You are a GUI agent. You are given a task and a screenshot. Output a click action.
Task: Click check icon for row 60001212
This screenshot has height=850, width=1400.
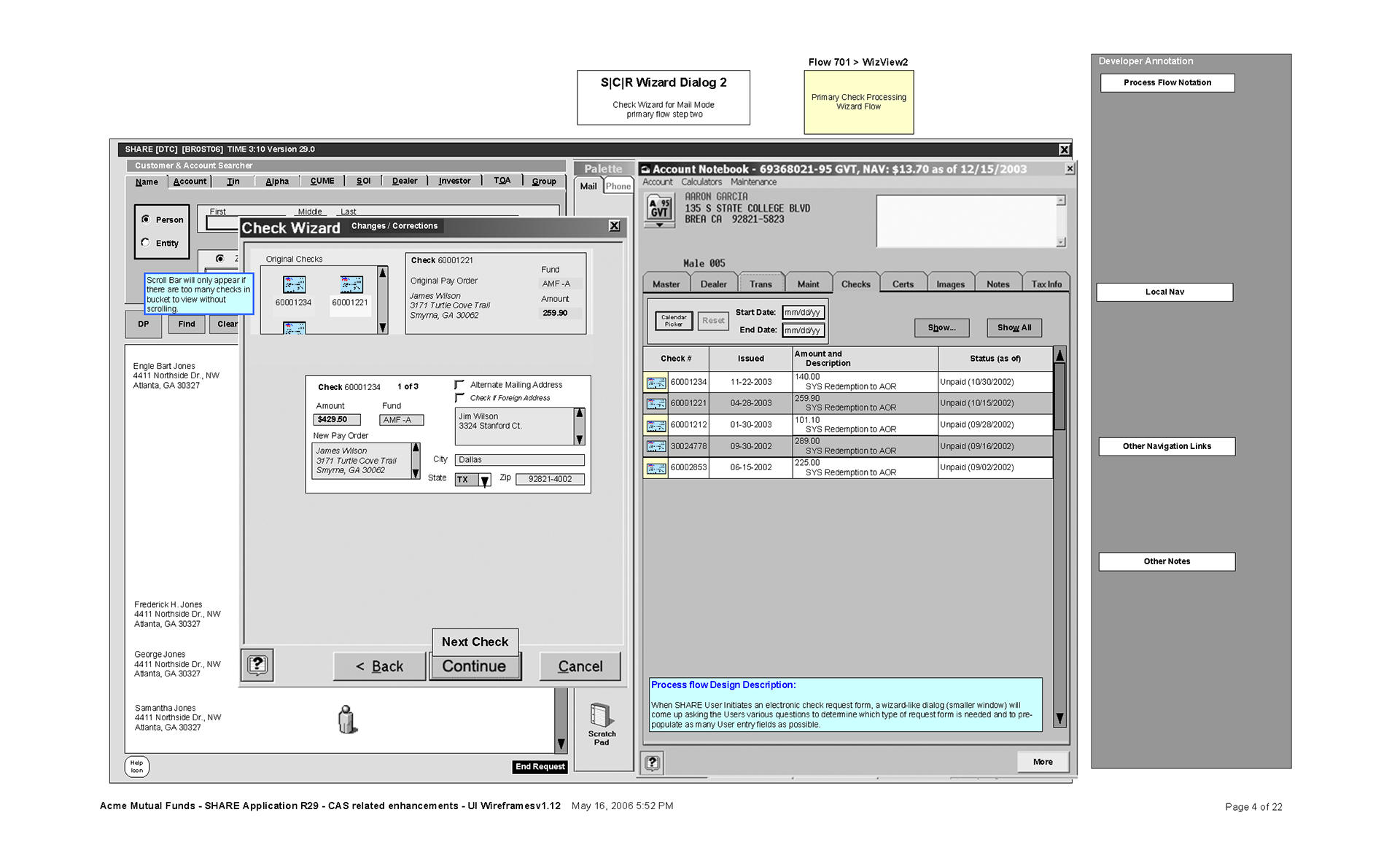pyautogui.click(x=656, y=425)
